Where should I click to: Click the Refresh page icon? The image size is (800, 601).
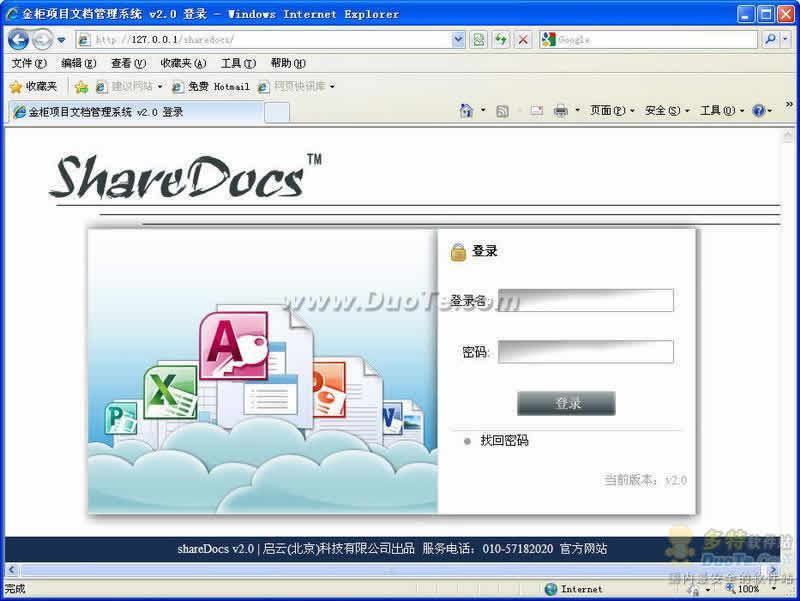click(501, 39)
